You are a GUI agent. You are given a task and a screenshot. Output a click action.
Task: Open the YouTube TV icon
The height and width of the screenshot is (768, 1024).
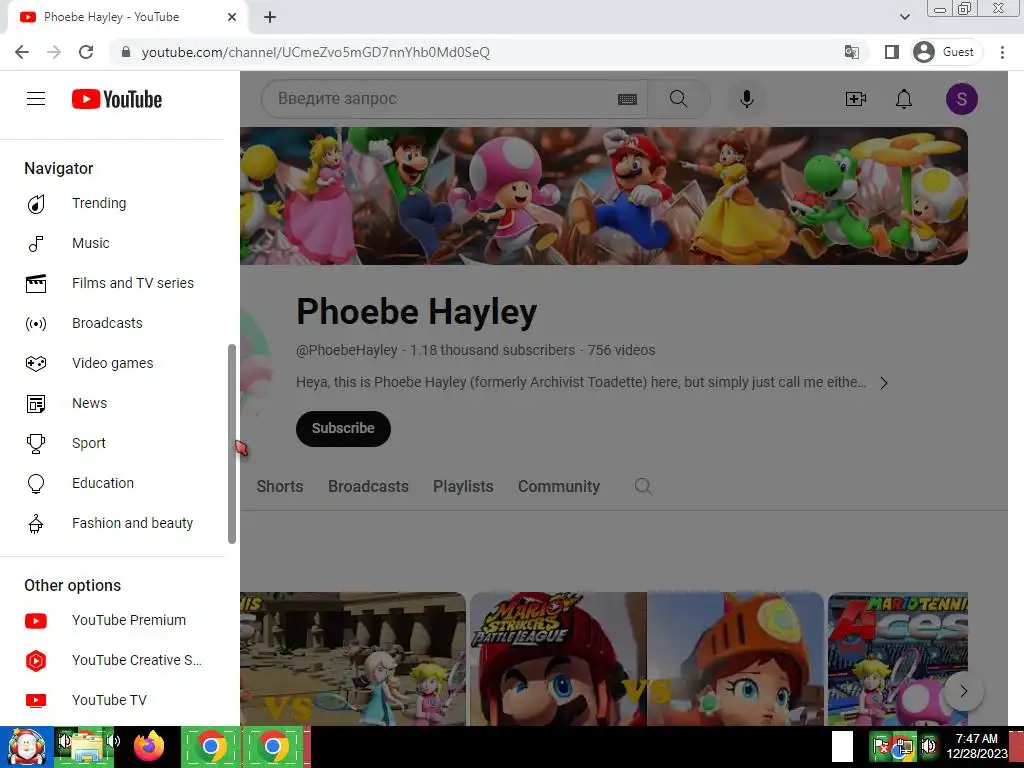point(36,700)
